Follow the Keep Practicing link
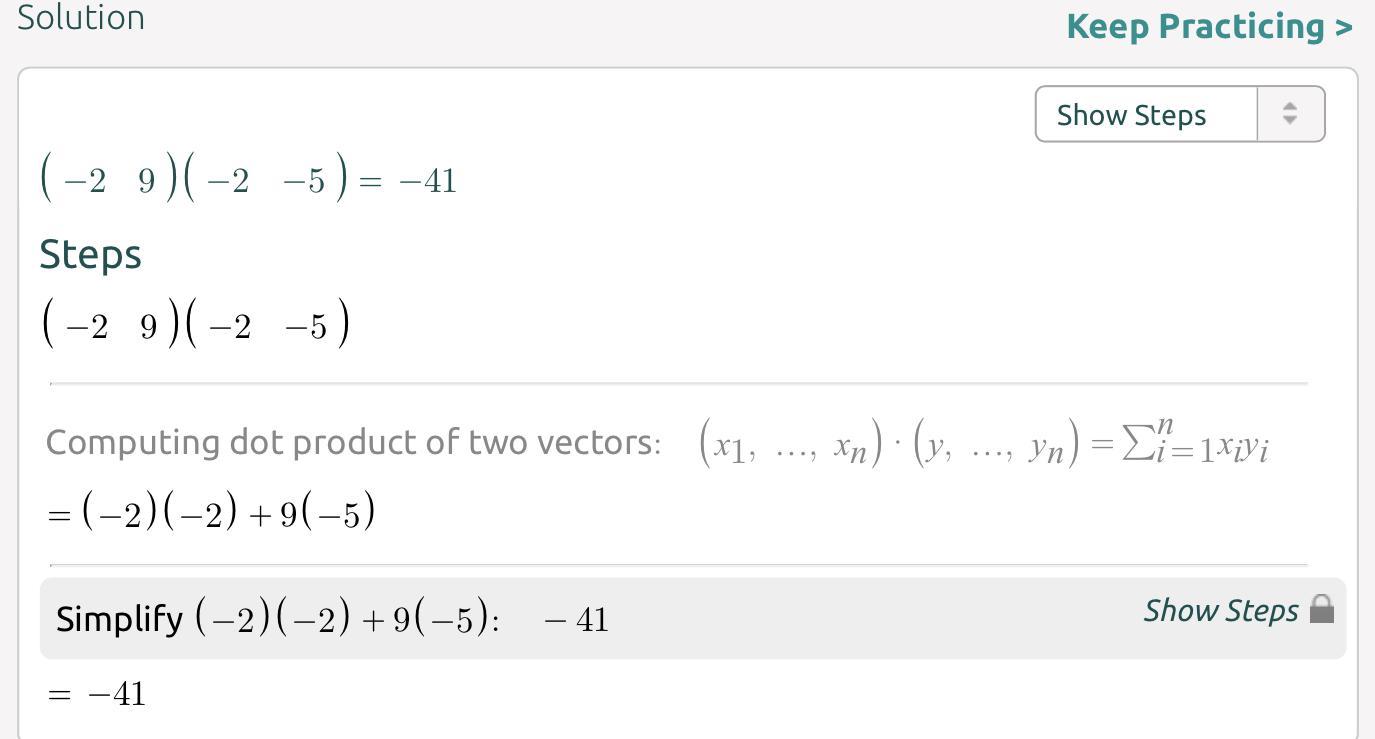 pyautogui.click(x=1209, y=26)
